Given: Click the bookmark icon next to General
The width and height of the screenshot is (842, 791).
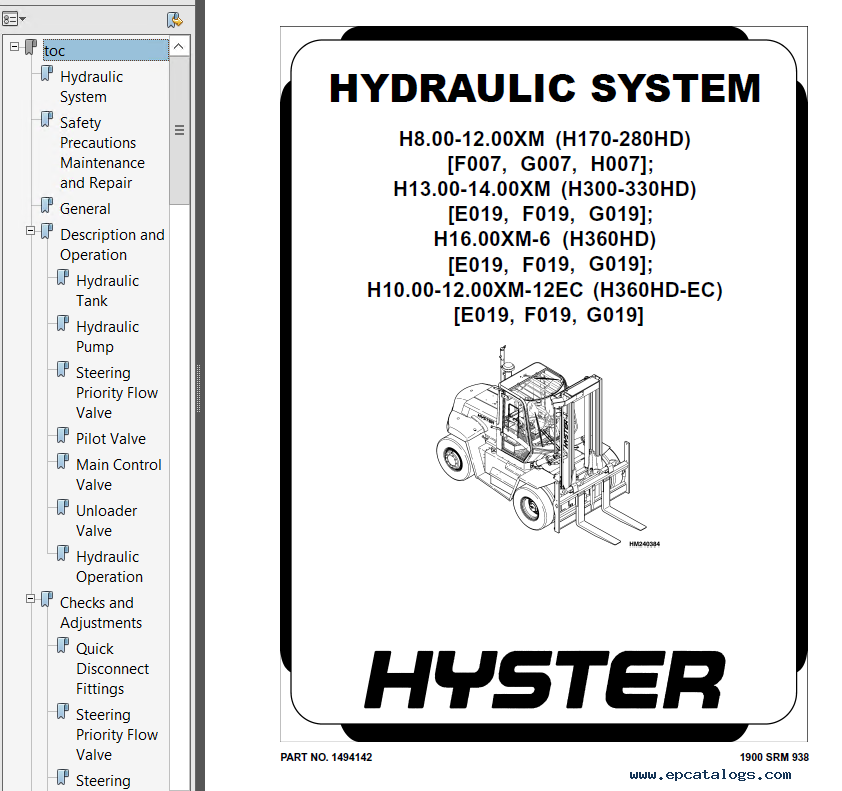Looking at the screenshot, I should pos(47,207).
